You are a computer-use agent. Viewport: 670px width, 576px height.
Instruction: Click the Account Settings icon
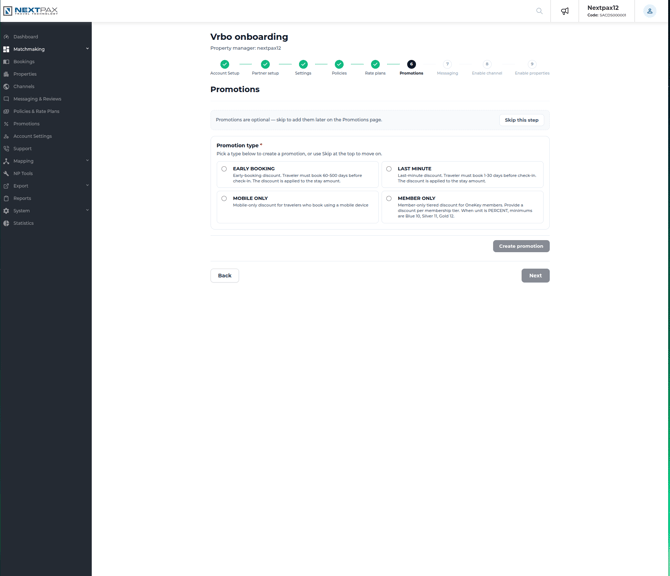click(x=6, y=136)
